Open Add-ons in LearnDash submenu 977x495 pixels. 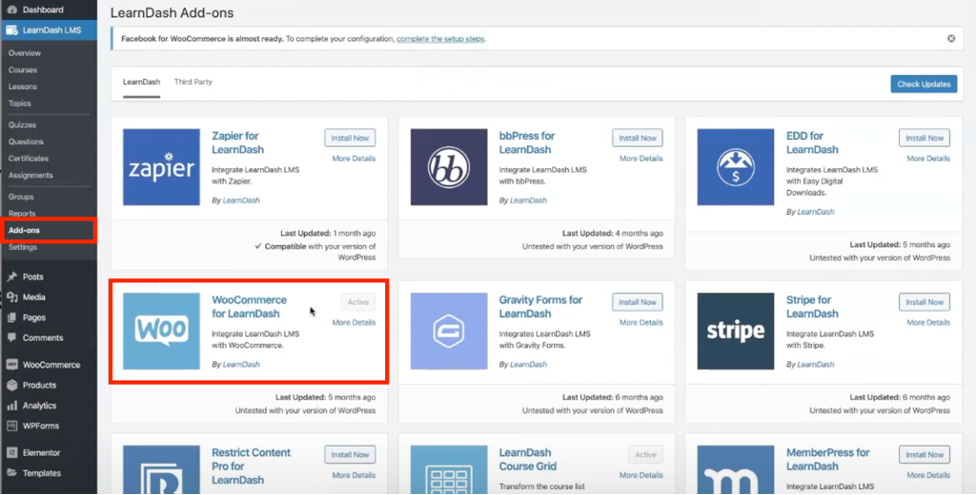[24, 230]
